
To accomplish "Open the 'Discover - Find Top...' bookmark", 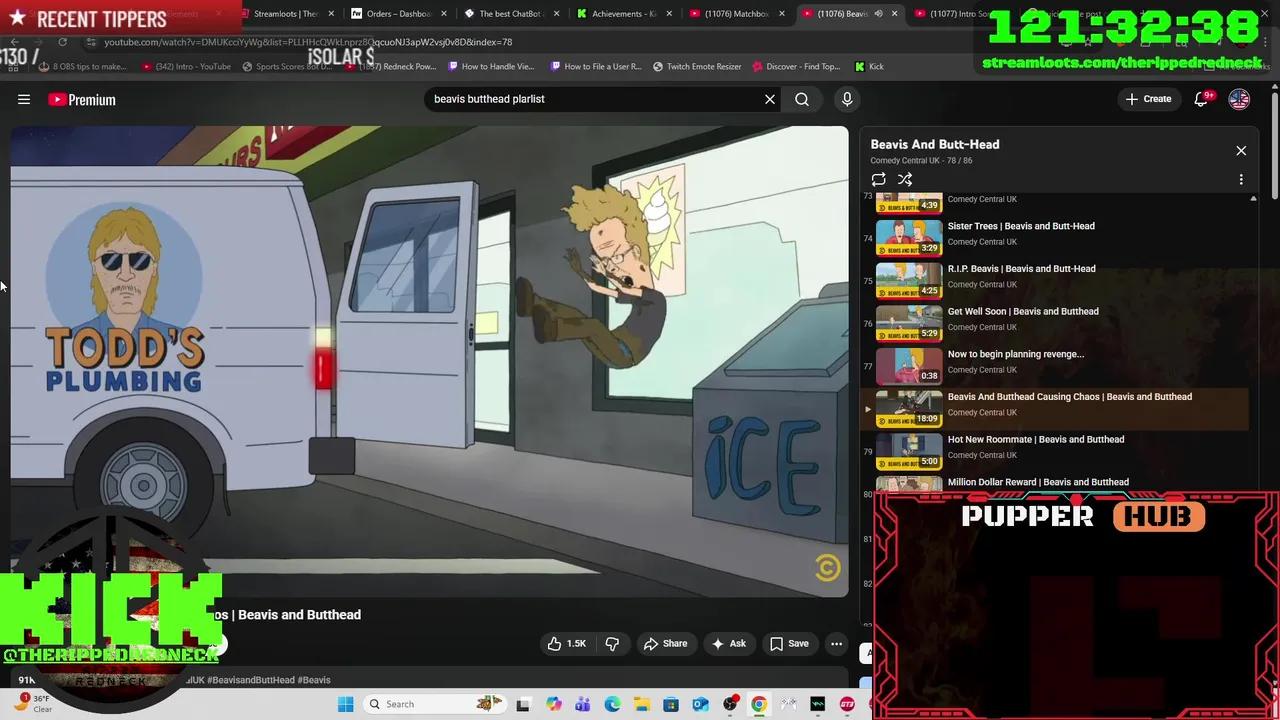I will pos(796,67).
